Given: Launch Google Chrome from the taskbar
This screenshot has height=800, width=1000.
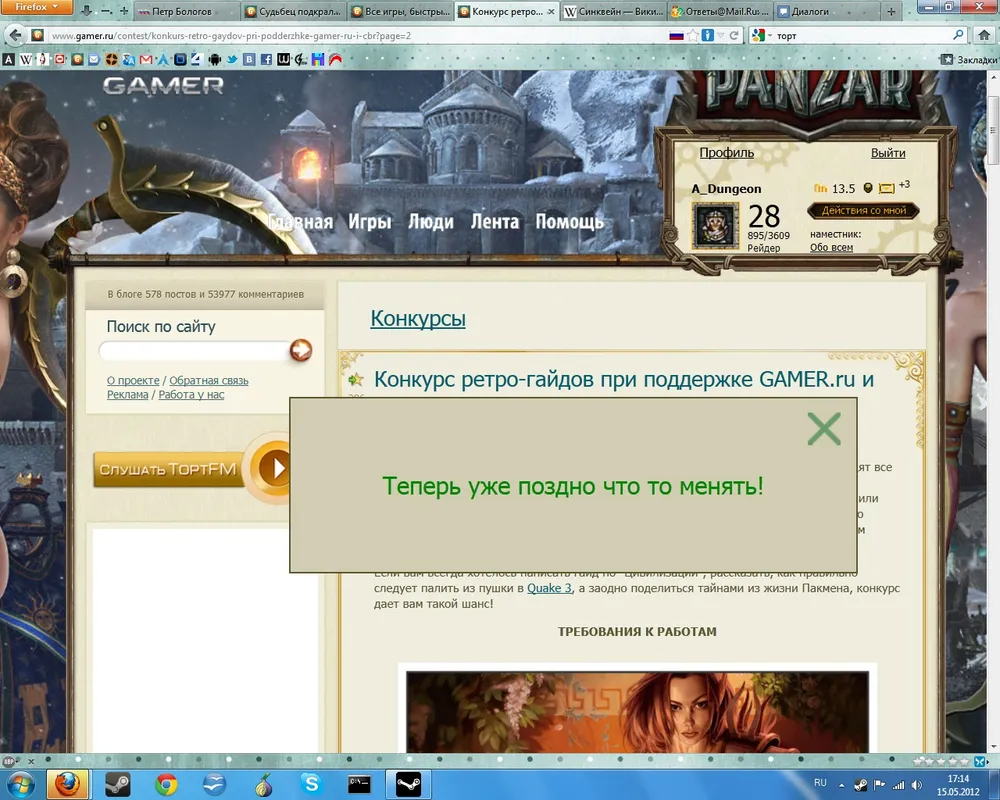Looking at the screenshot, I should click(x=166, y=783).
